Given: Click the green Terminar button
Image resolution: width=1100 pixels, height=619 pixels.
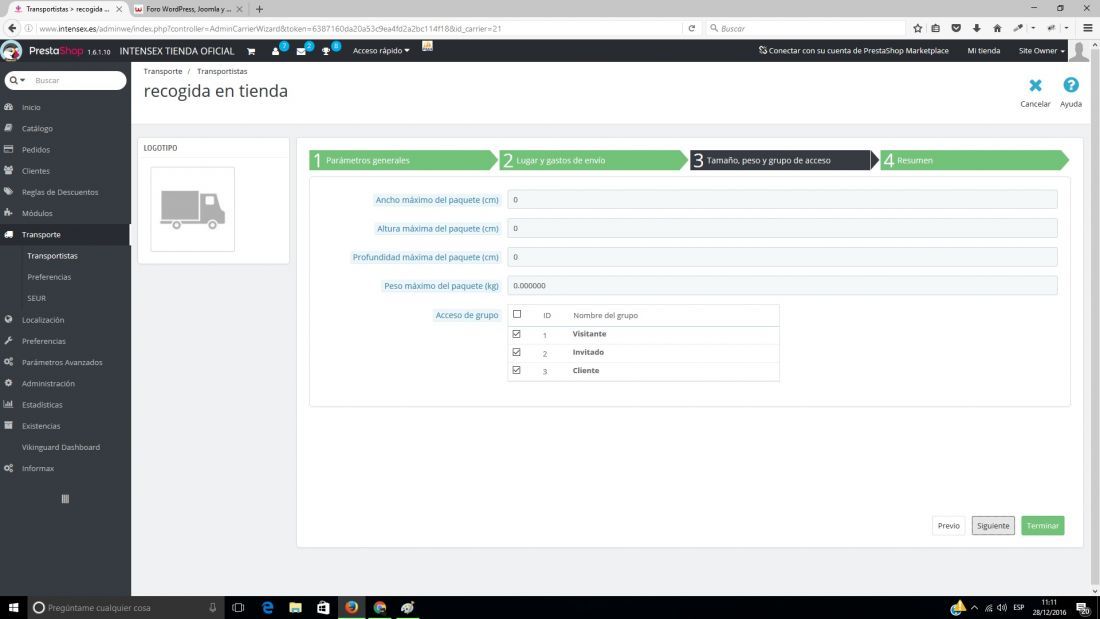Looking at the screenshot, I should pos(1042,526).
